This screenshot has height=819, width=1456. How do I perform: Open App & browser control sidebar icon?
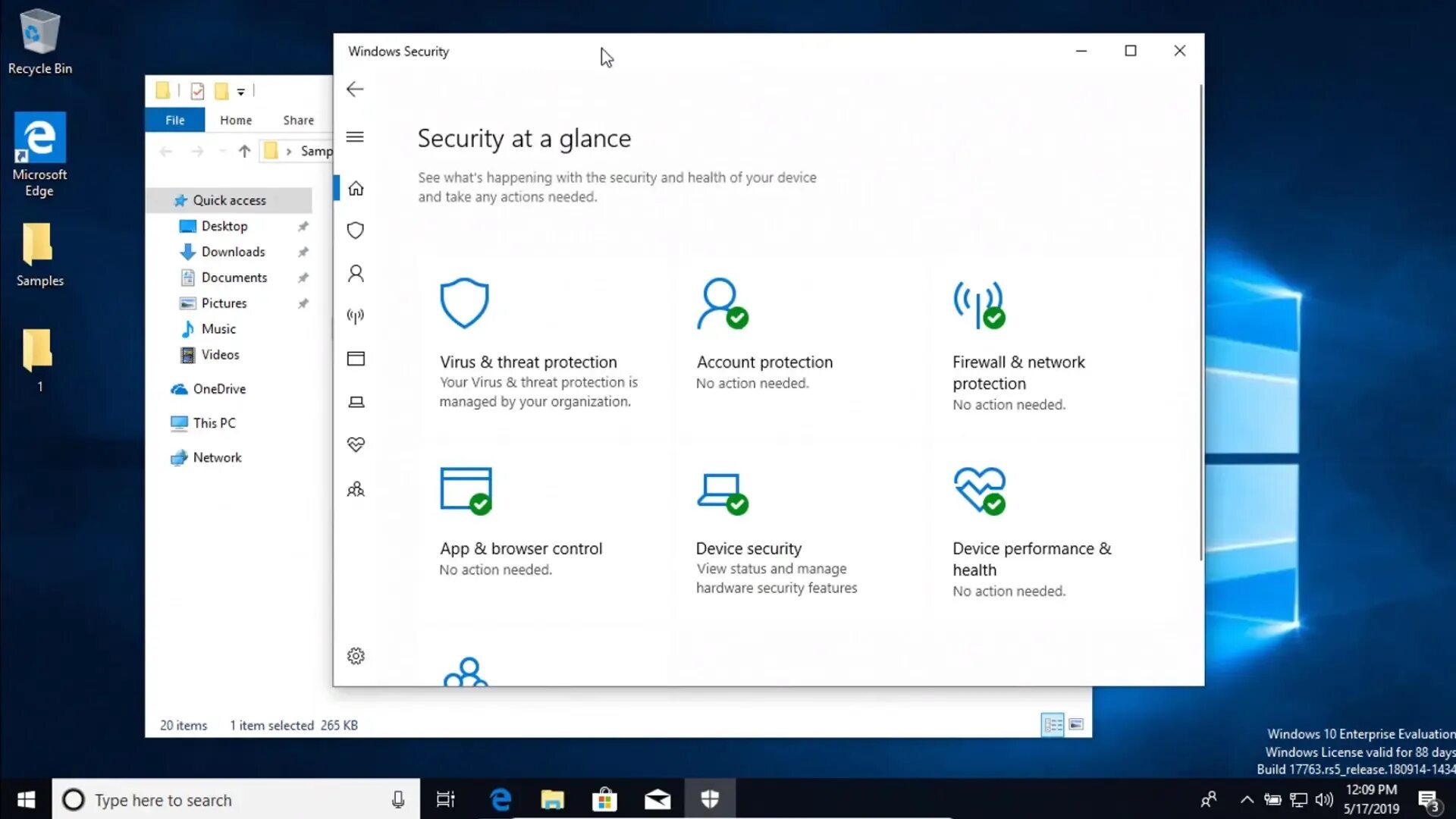(356, 359)
